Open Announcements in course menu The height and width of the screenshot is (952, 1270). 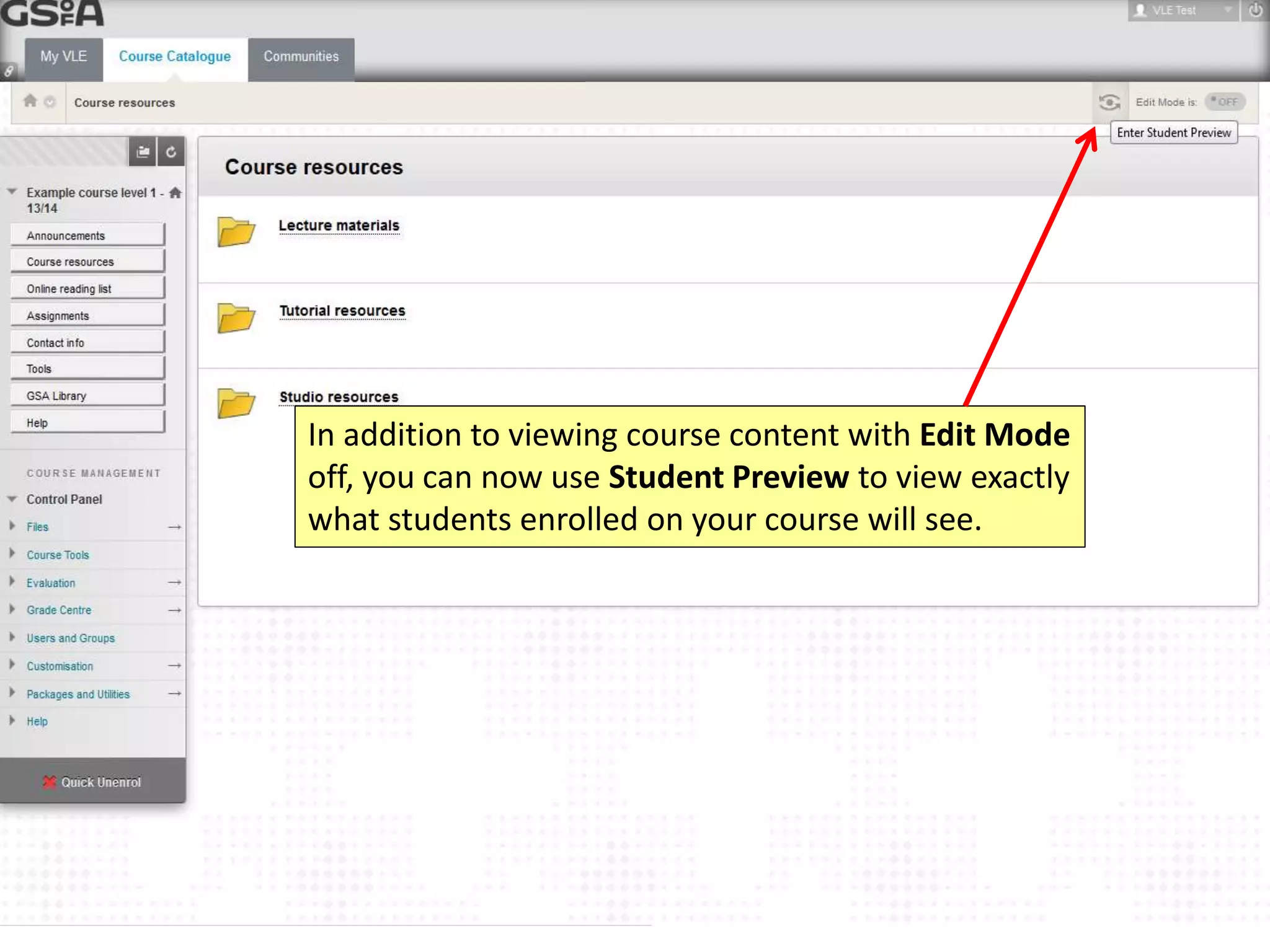(x=87, y=236)
